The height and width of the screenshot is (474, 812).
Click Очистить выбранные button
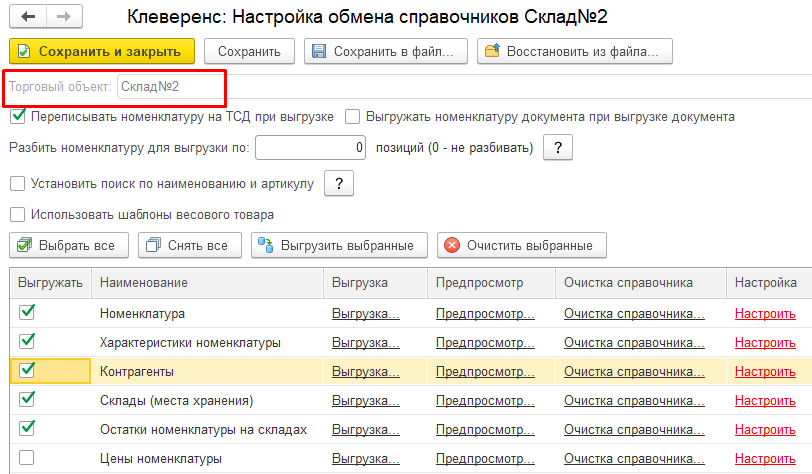click(521, 246)
